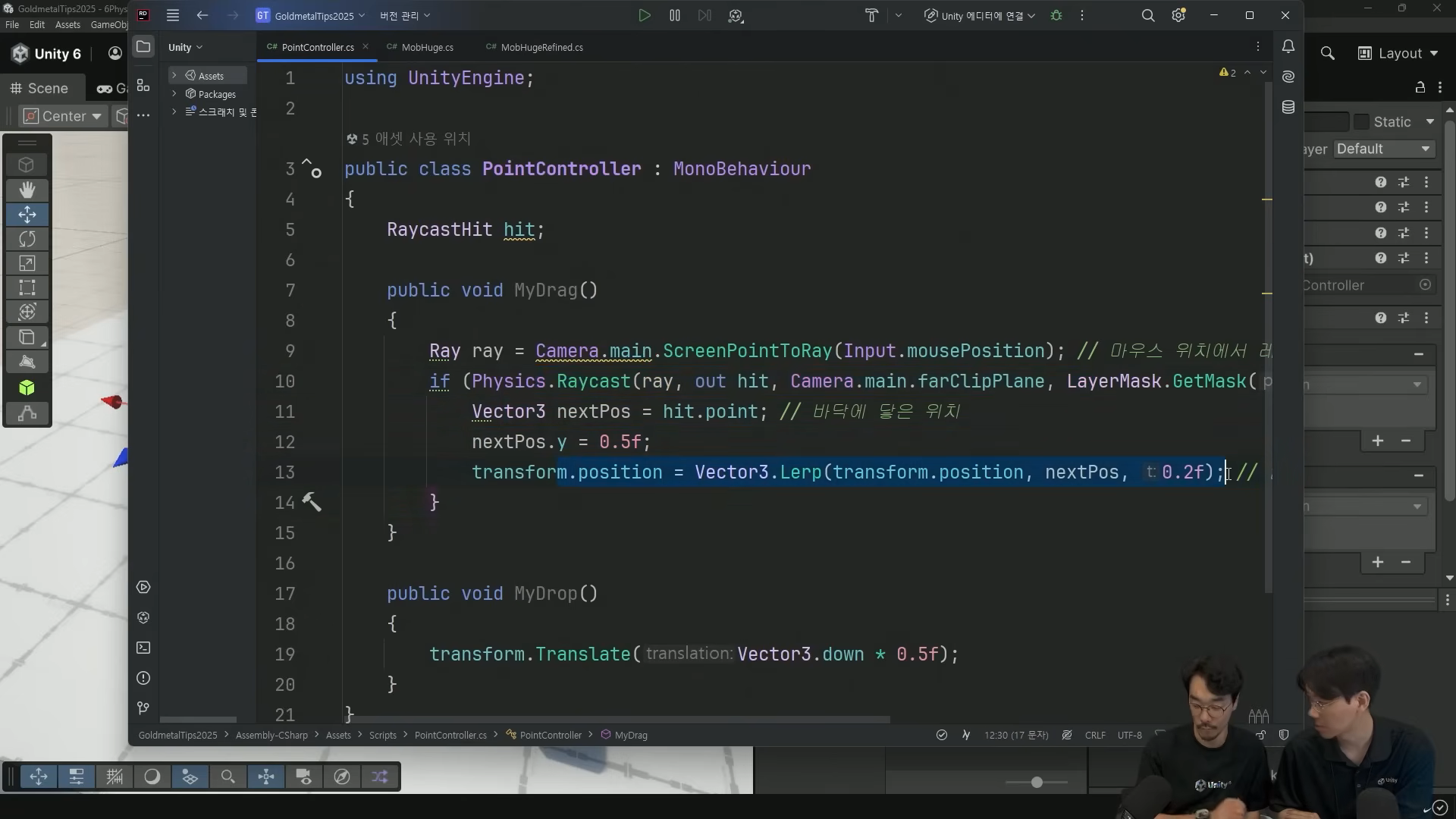The height and width of the screenshot is (819, 1456).
Task: Click the Run play button in Rider
Action: [644, 15]
